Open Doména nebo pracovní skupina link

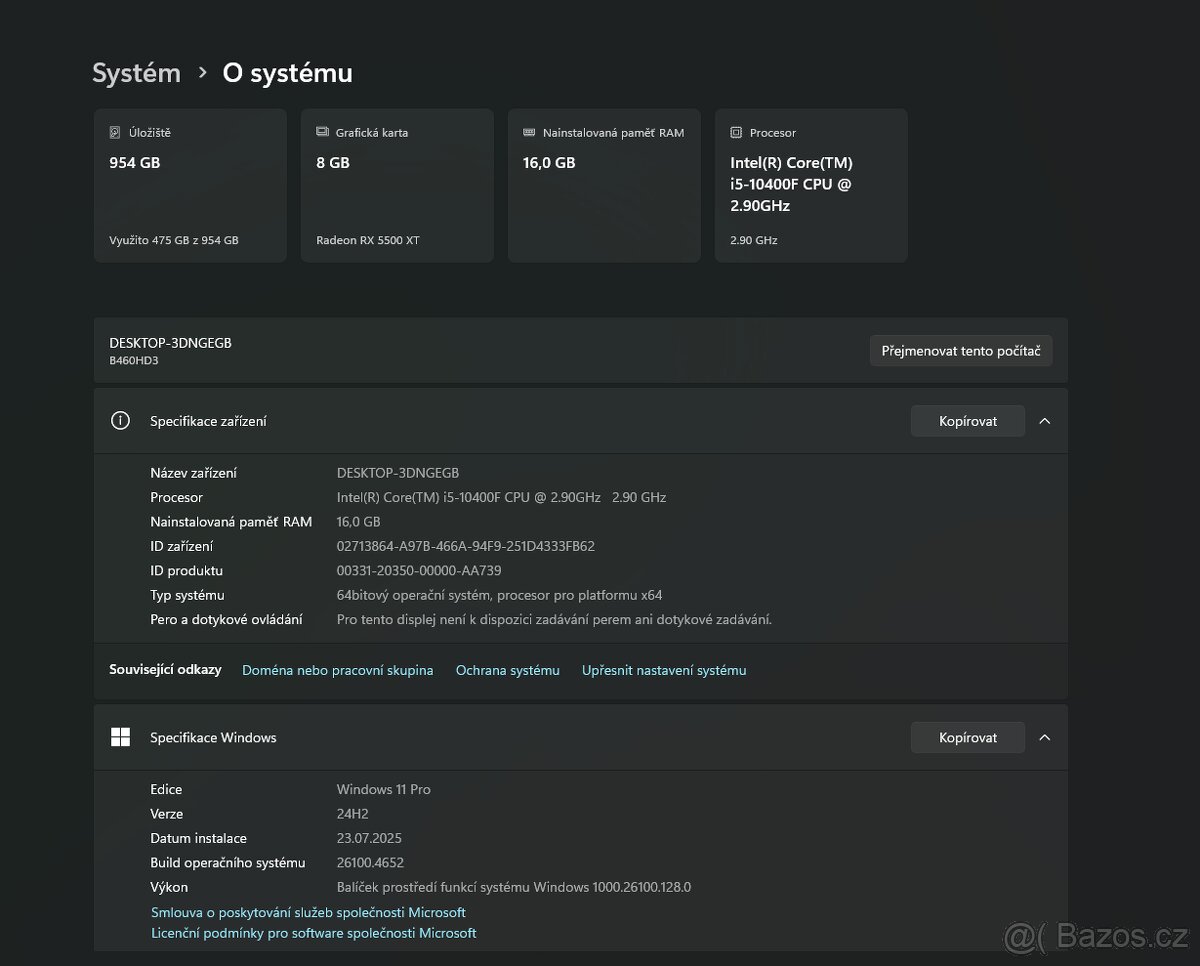click(338, 670)
